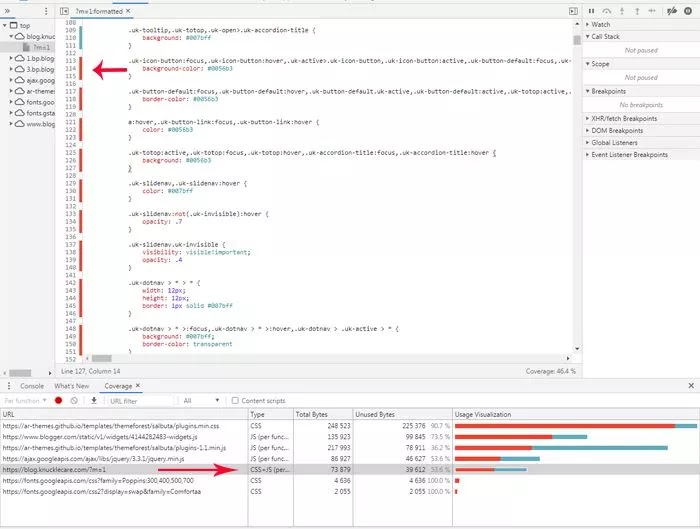Select the Comfortaa font css coverage row
This screenshot has height=529, width=700.
click(x=350, y=492)
